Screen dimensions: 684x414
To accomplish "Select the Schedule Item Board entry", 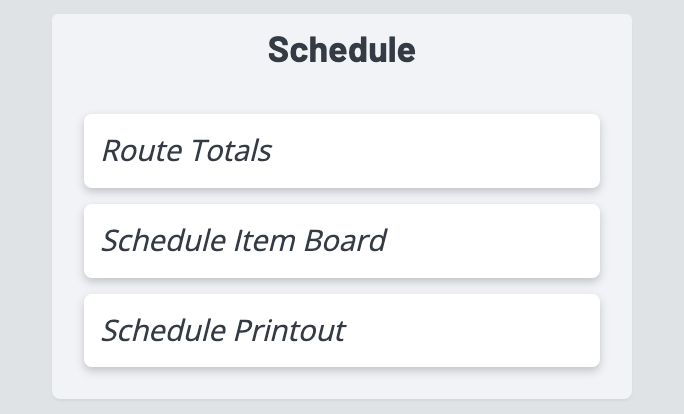I will 341,241.
